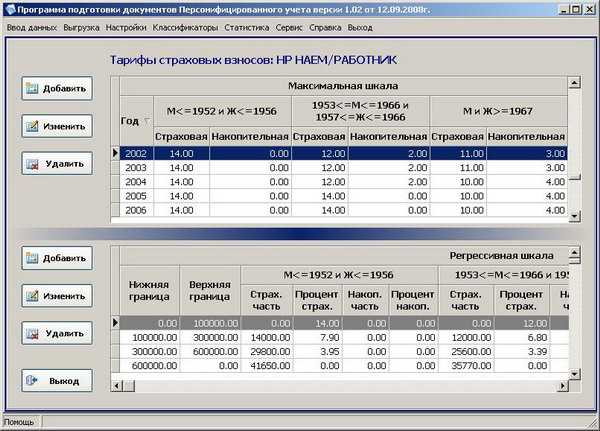The image size is (600, 431).
Task: Click the down arrow of the lower table's vertical scrollbar
Action: pyautogui.click(x=574, y=374)
